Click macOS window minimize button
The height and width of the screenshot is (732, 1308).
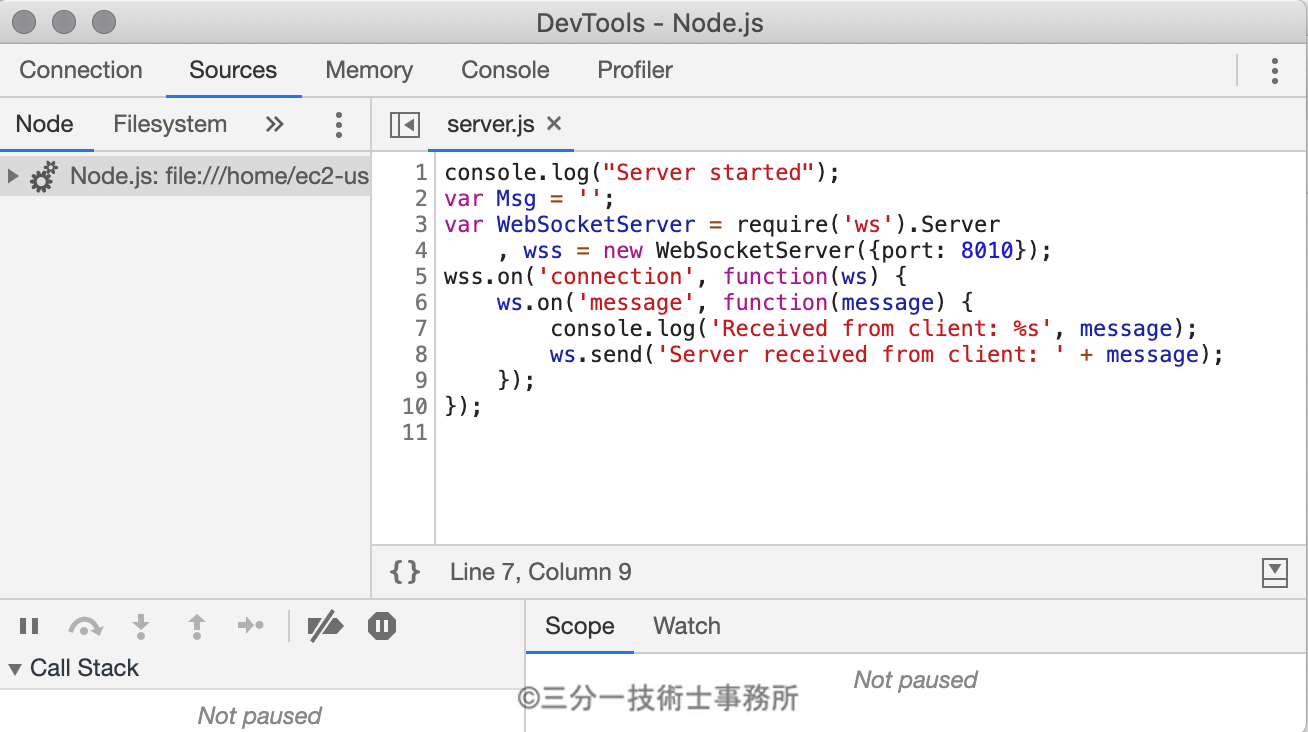(64, 21)
